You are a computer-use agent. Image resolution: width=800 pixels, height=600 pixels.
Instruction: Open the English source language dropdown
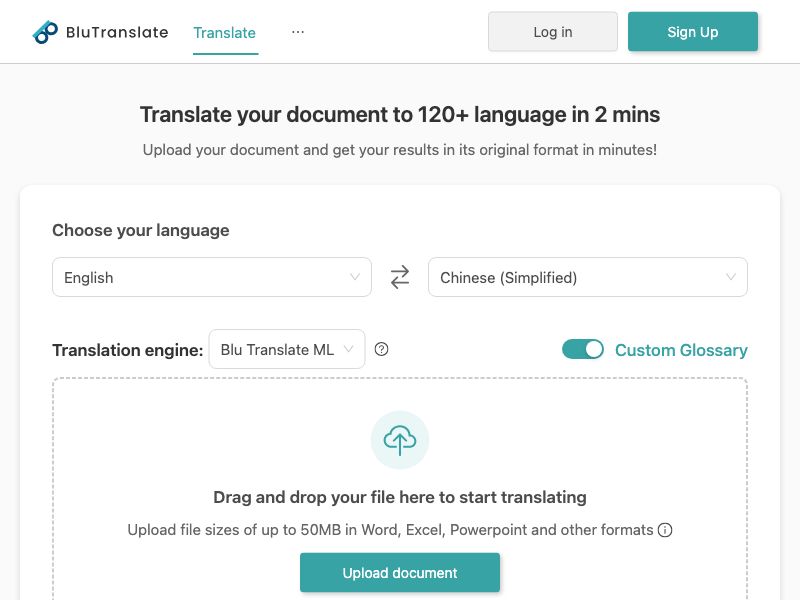coord(212,277)
